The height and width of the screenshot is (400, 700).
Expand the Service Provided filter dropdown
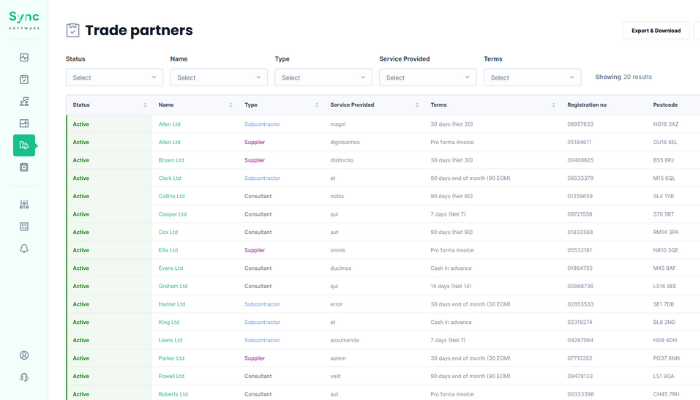pos(427,77)
